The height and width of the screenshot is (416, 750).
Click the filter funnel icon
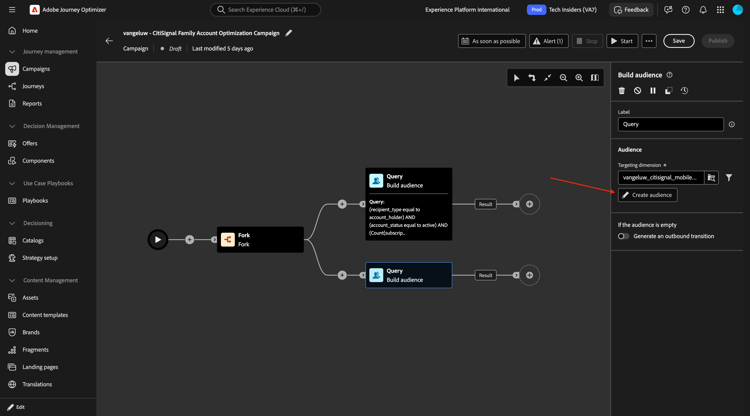click(728, 178)
